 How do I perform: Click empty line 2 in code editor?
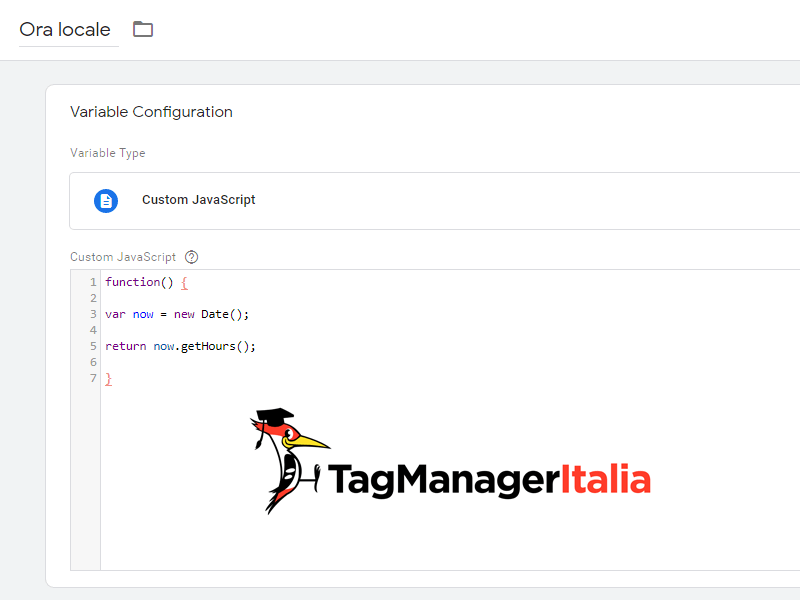coord(449,298)
